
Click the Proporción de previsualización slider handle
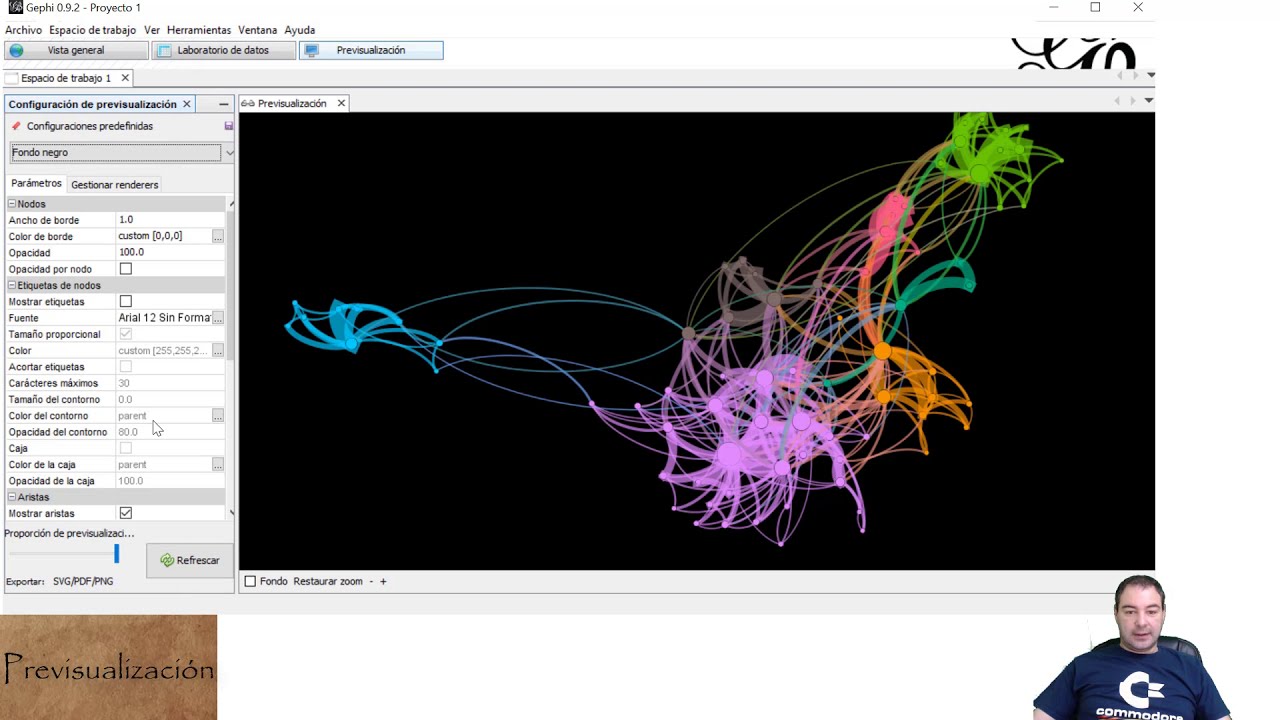point(116,553)
